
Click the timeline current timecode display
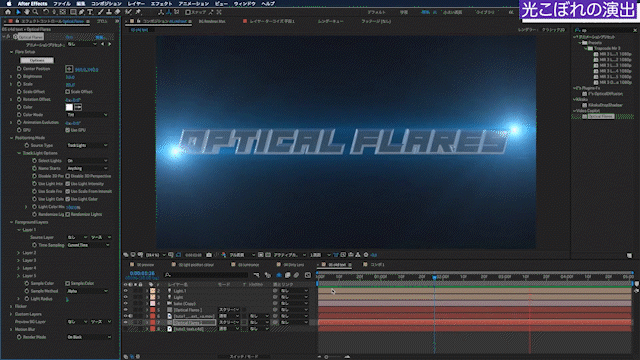tap(142, 273)
